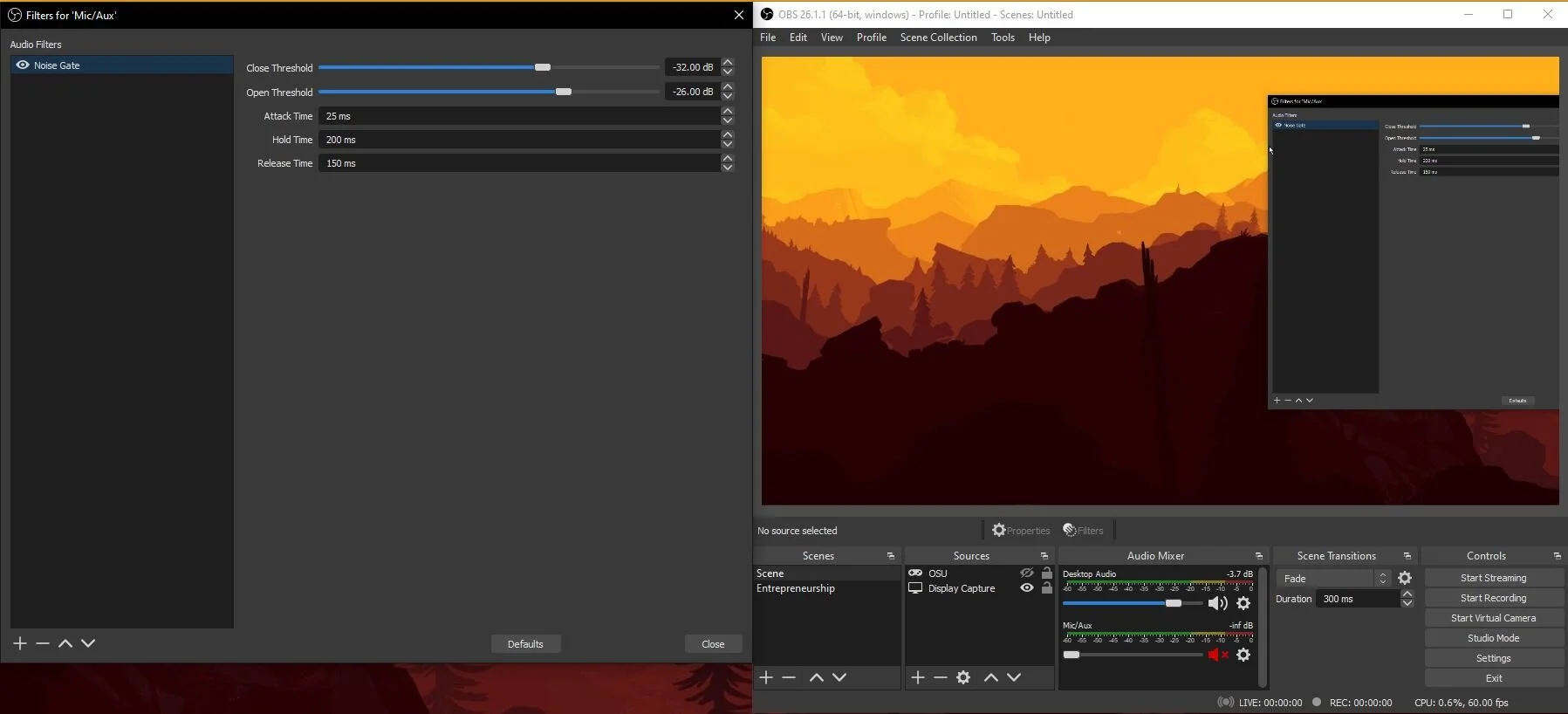Increase Release Time with up arrow
The height and width of the screenshot is (714, 1568).
[728, 159]
